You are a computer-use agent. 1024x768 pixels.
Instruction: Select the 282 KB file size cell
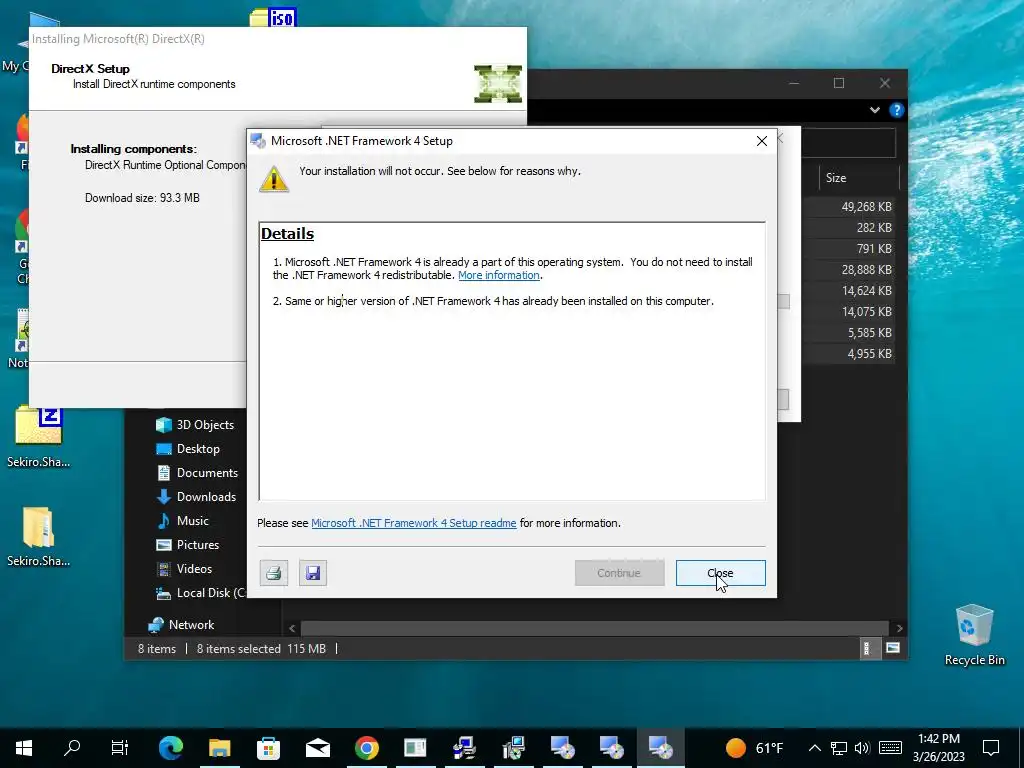tap(874, 228)
